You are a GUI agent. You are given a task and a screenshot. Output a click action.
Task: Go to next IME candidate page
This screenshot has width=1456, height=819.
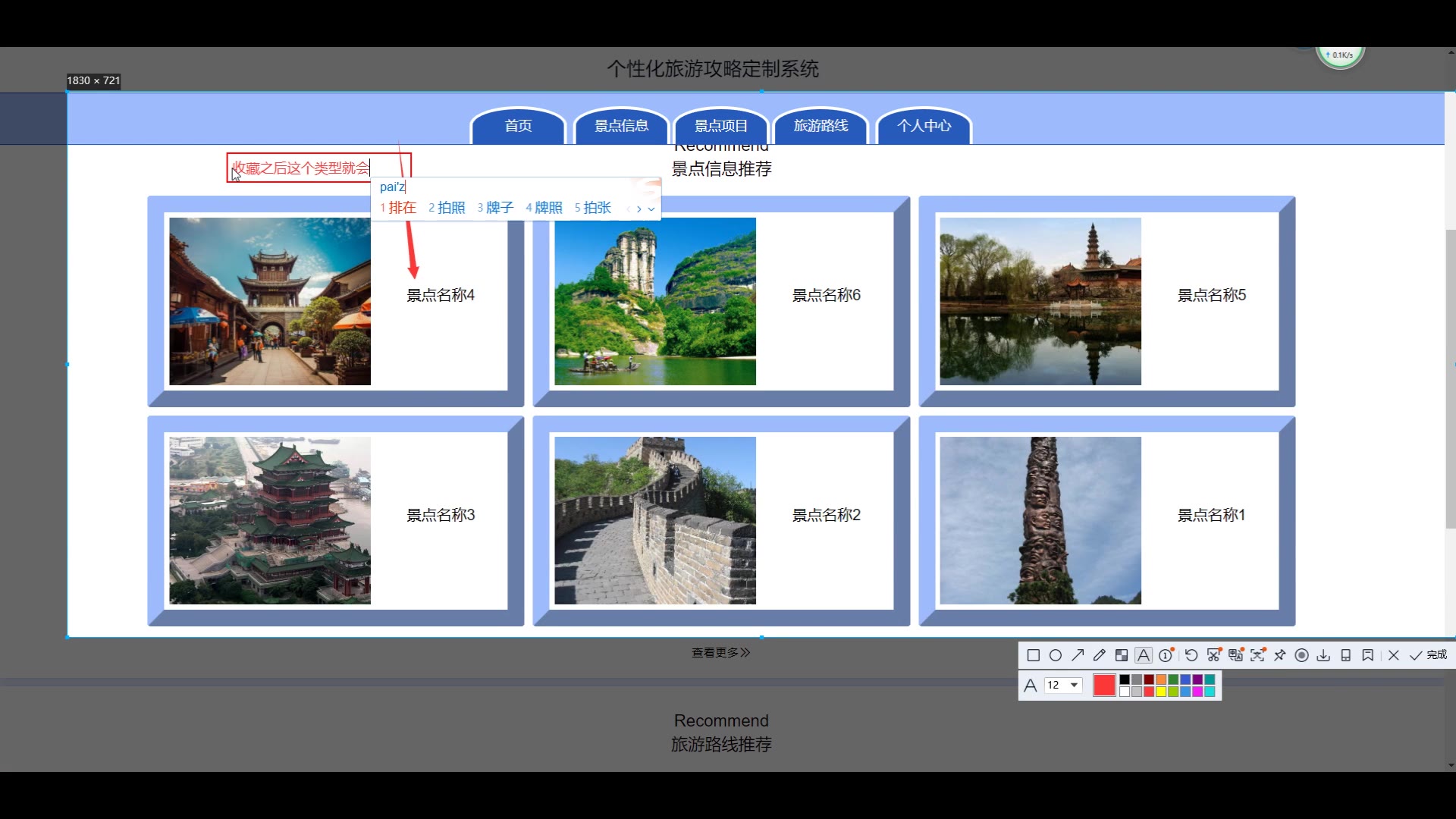pyautogui.click(x=639, y=209)
